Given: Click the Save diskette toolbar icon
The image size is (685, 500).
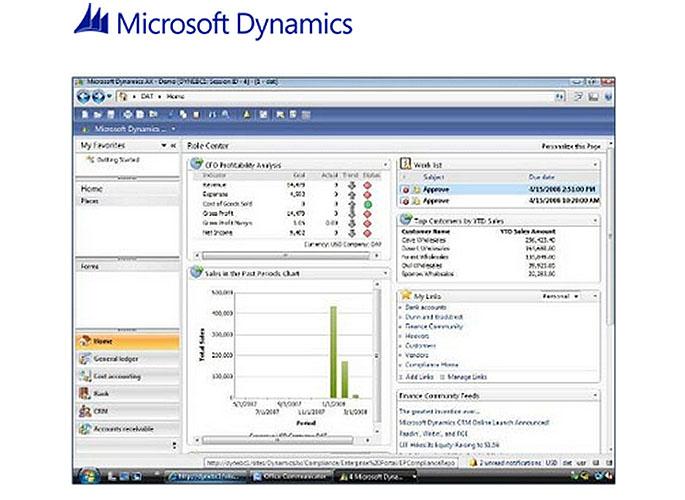Looking at the screenshot, I should coord(111,114).
